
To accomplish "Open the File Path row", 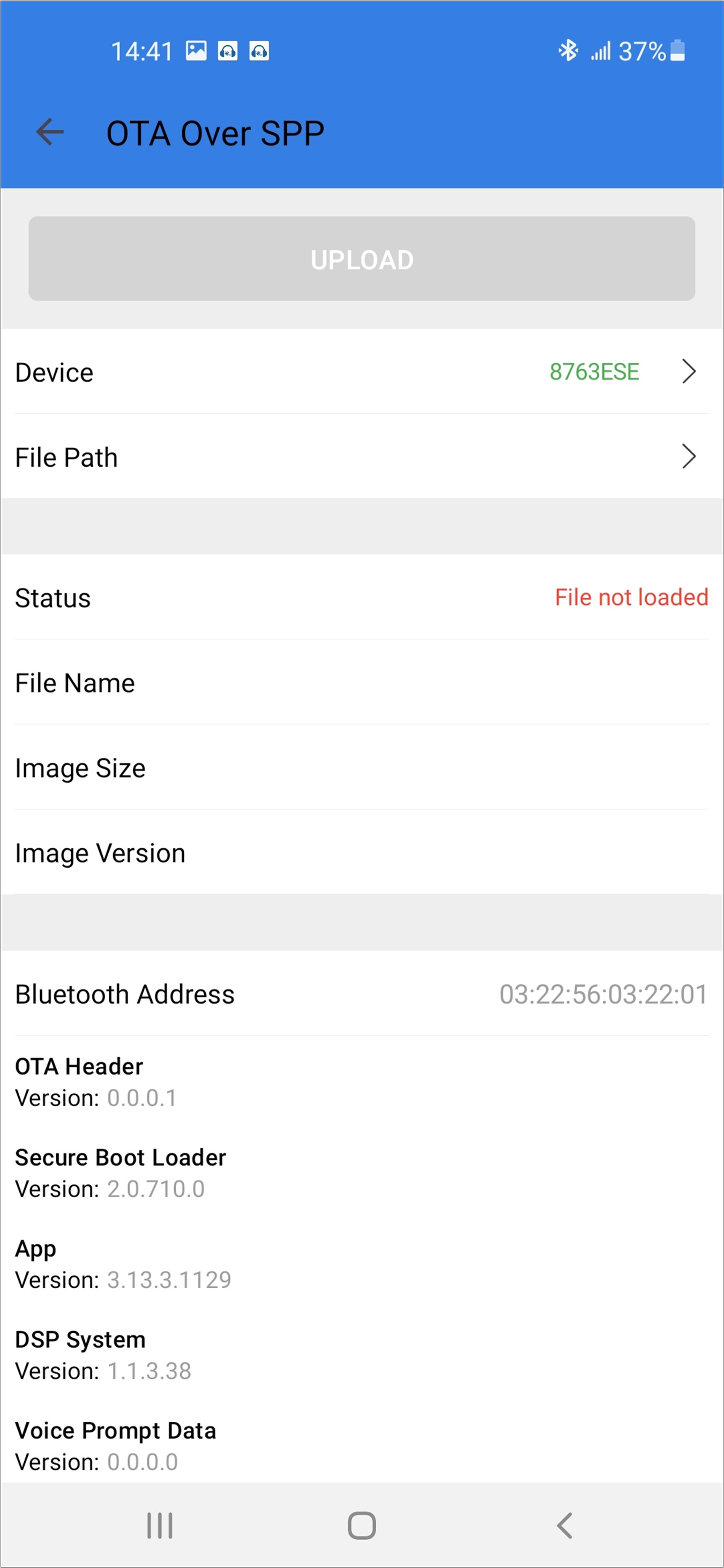I will click(362, 457).
